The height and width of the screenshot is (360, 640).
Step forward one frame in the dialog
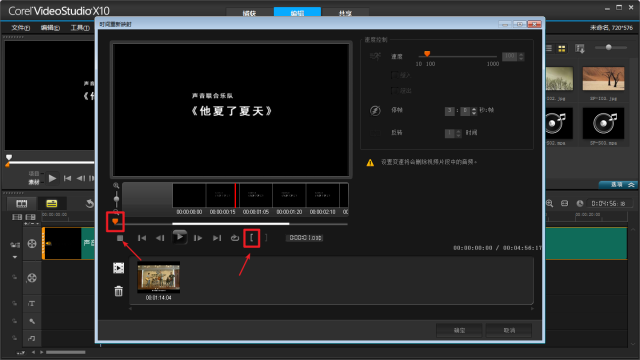tap(198, 238)
